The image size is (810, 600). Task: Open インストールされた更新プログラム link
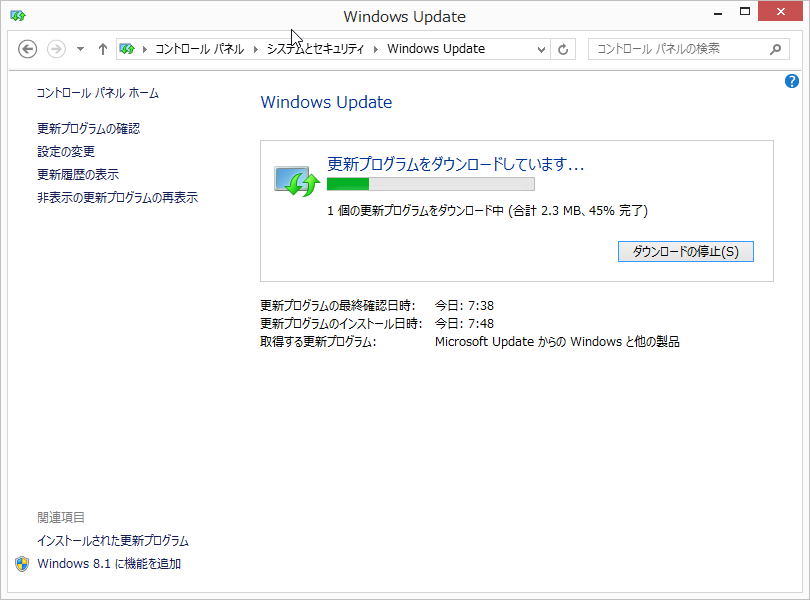[113, 541]
